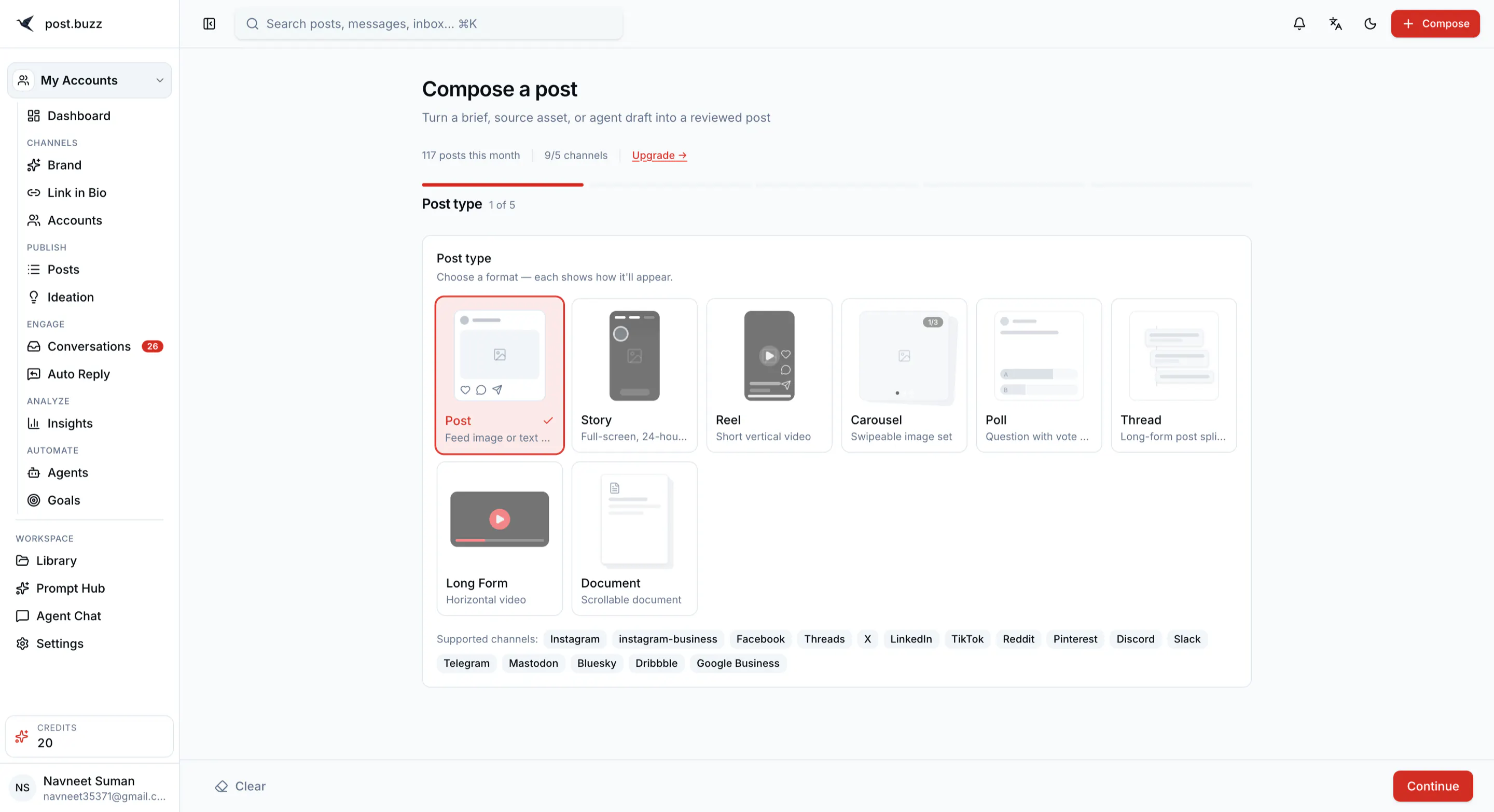
Task: Click the Dashboard grid icon
Action: 34,116
